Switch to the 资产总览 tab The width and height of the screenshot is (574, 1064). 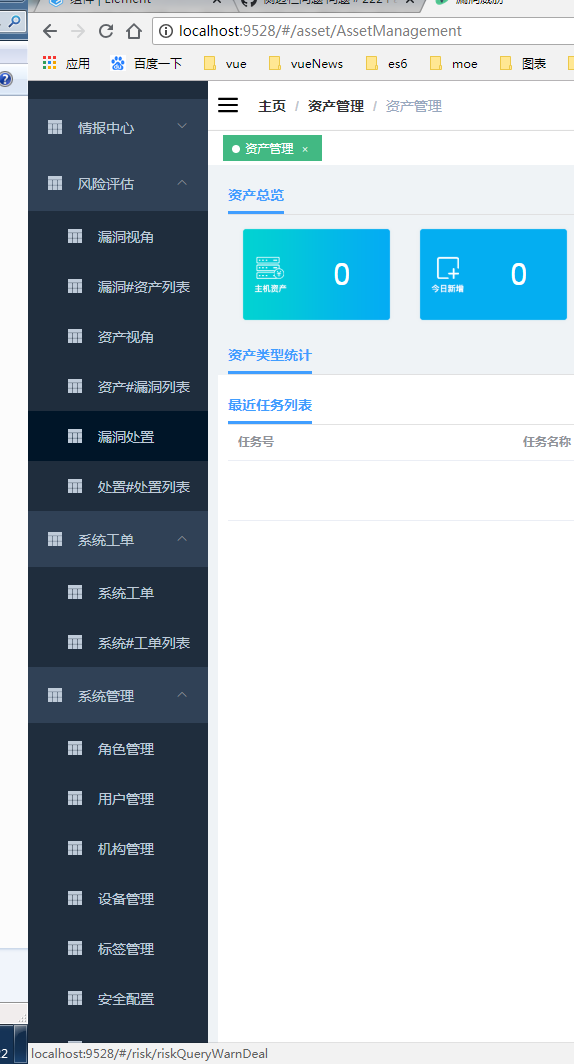coord(256,195)
